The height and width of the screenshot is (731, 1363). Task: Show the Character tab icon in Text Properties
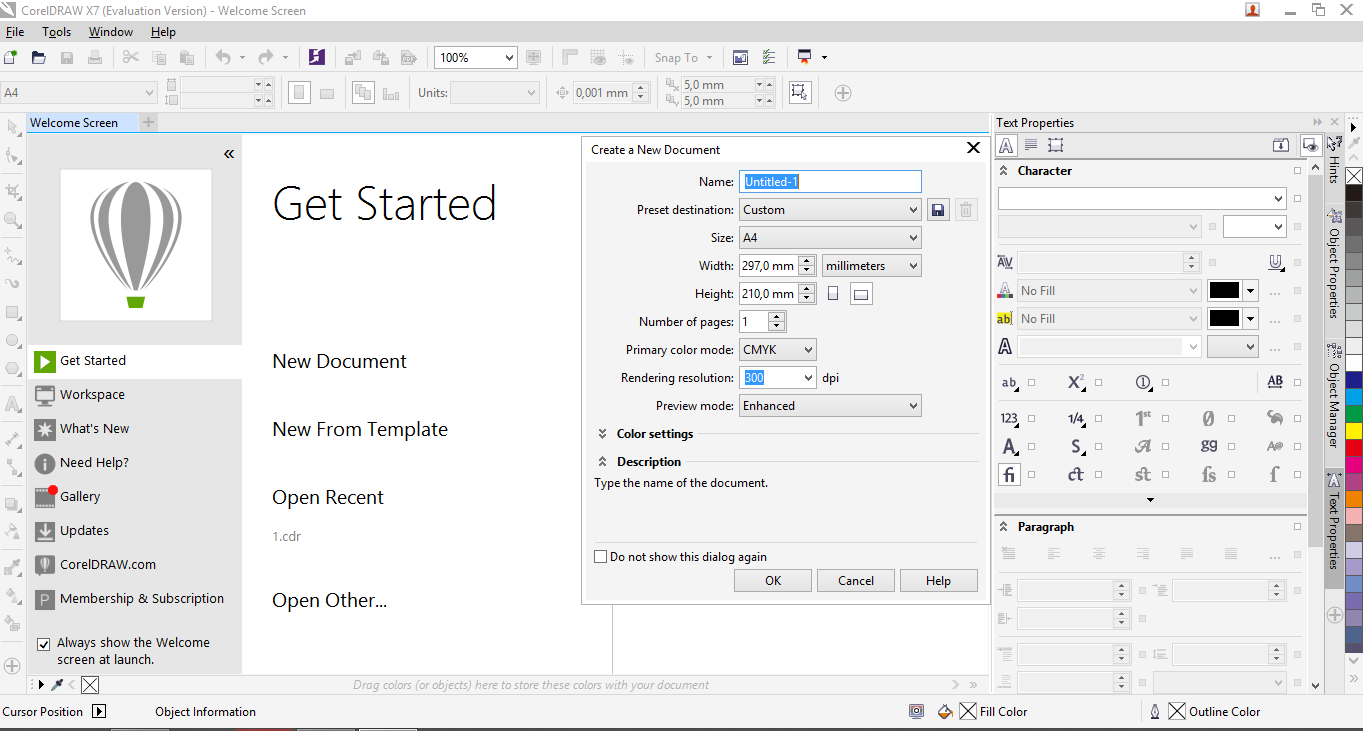click(1006, 145)
